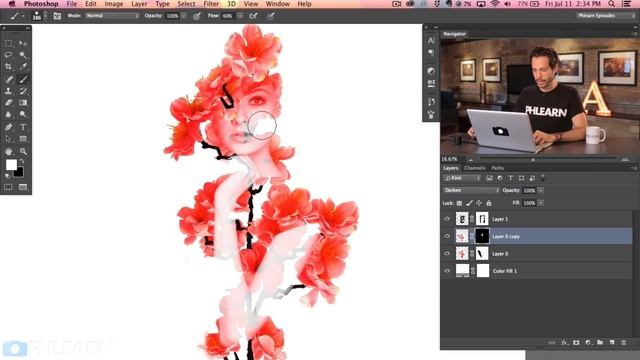
Task: Open the layer filter Kind dropdown
Action: pos(462,178)
